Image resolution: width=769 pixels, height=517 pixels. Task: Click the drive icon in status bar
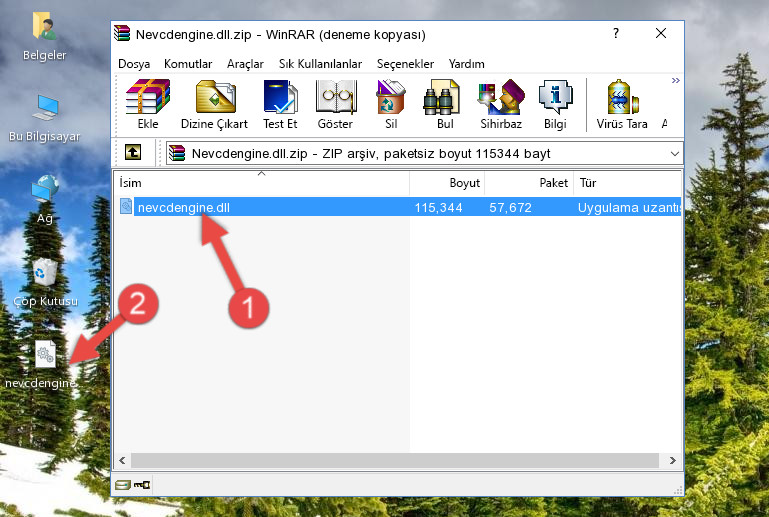coord(122,485)
